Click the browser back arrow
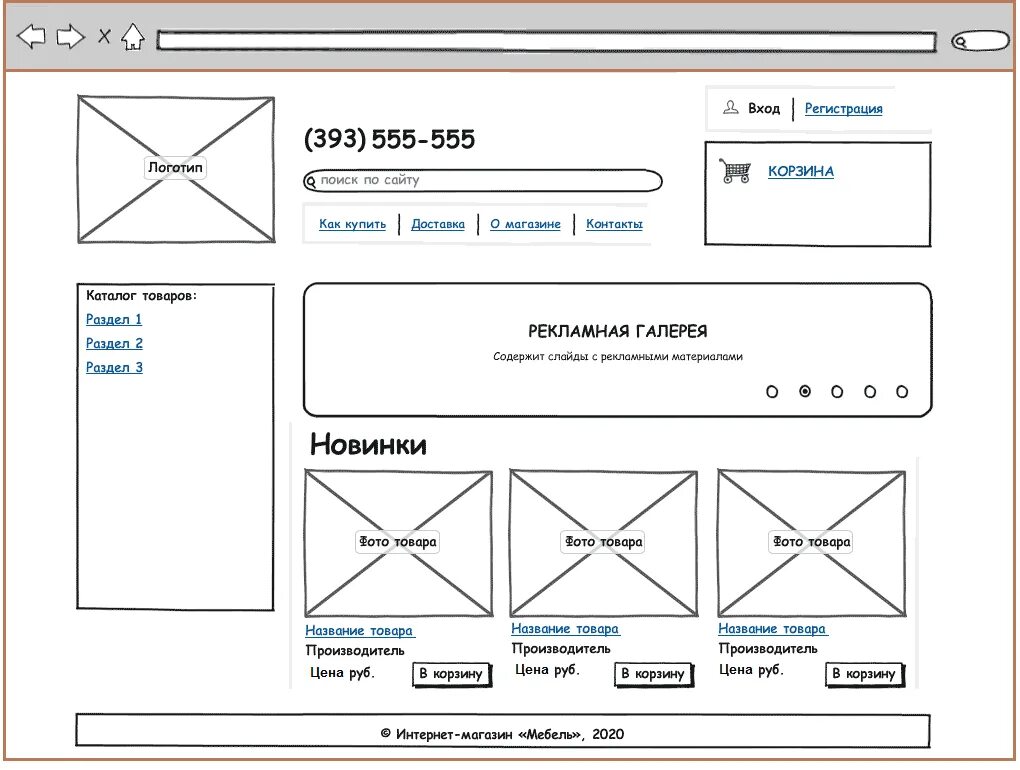This screenshot has height=770, width=1020. tap(31, 36)
